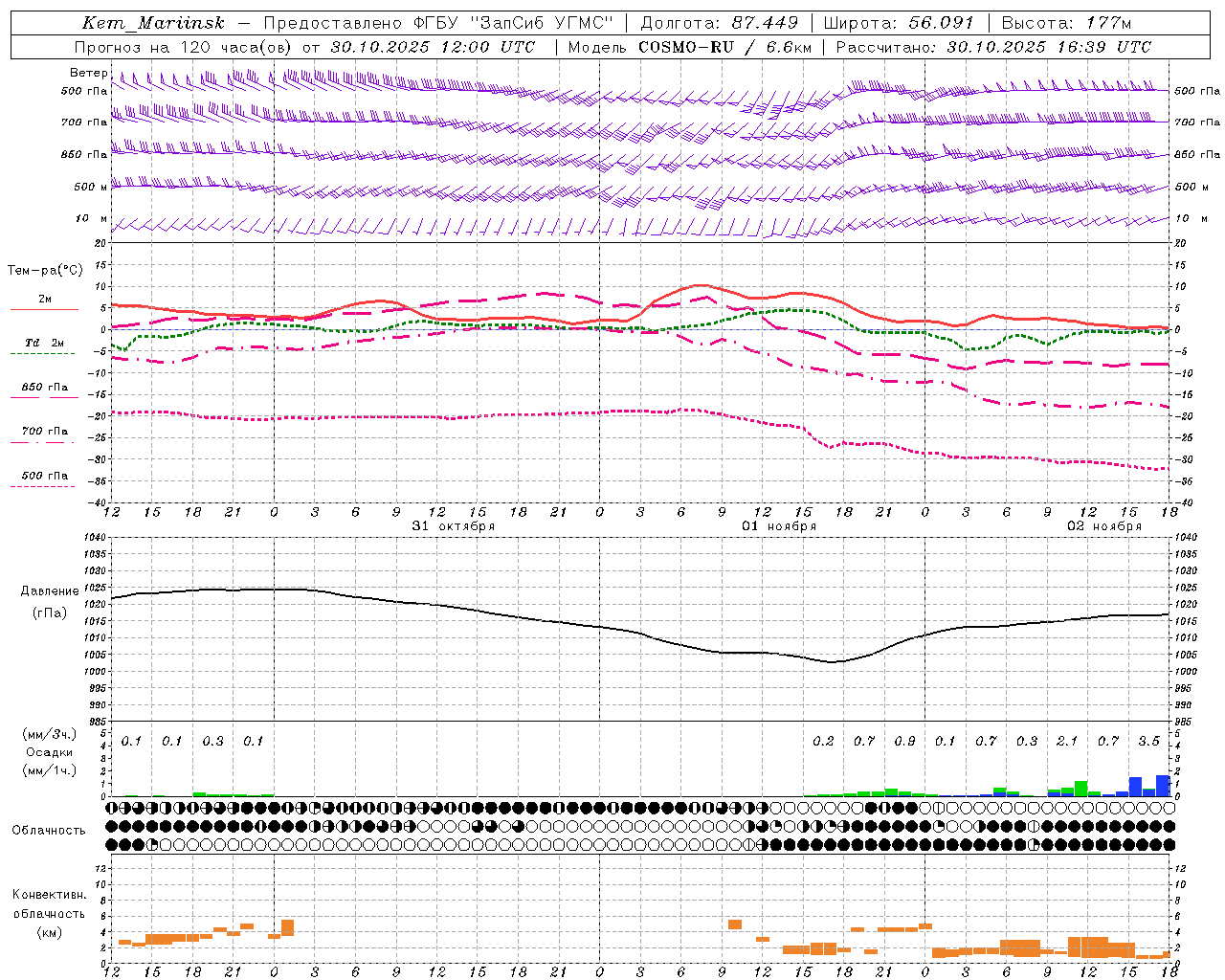Click the provider text ФГБУ "ЗапСиб УГМС"
1225x980 pixels.
(512, 23)
